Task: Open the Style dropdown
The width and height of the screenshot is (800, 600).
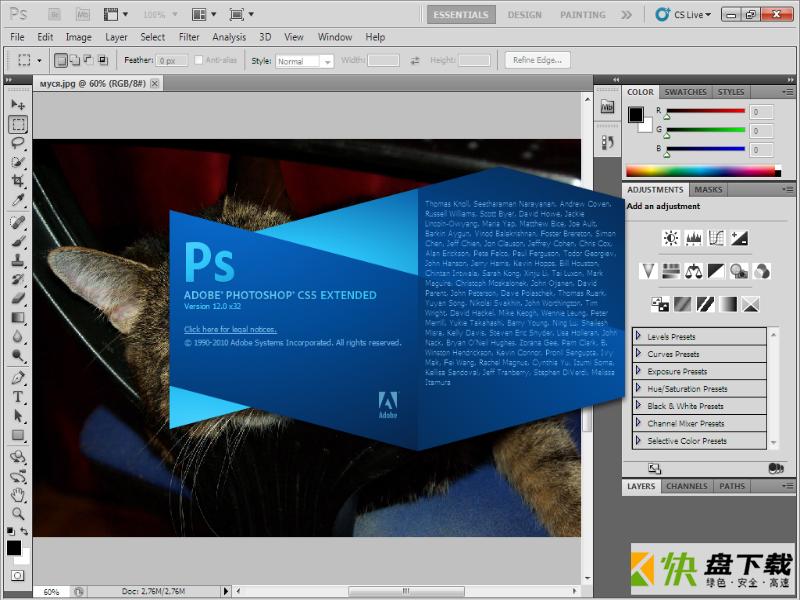Action: pos(305,61)
